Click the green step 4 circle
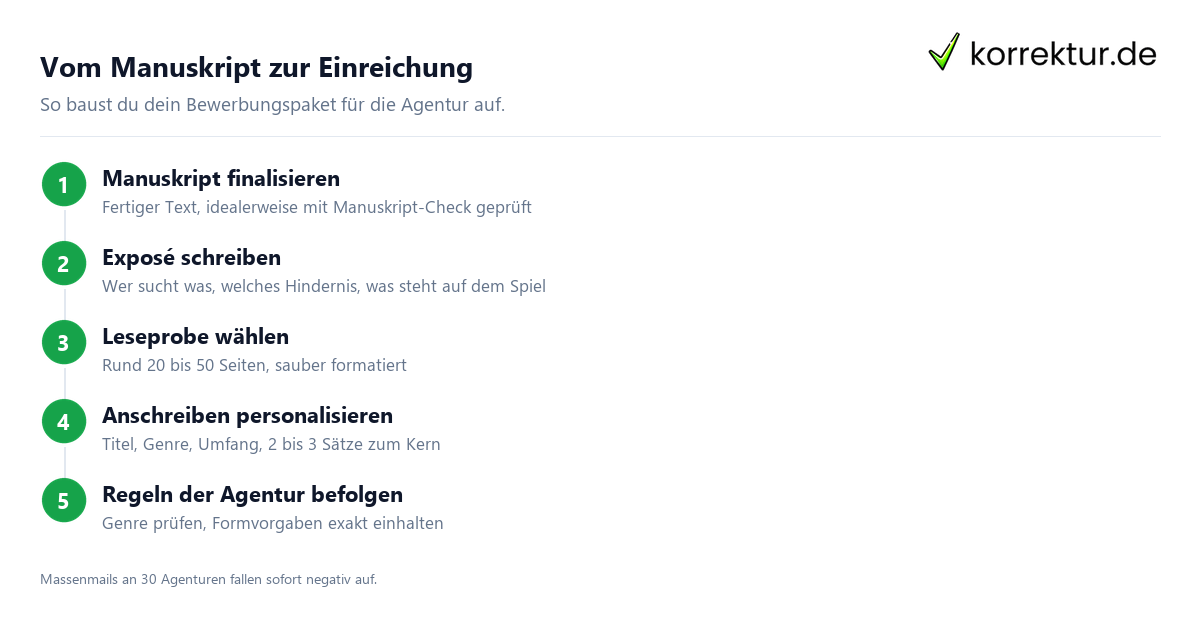1200x630 pixels. pyautogui.click(x=64, y=422)
